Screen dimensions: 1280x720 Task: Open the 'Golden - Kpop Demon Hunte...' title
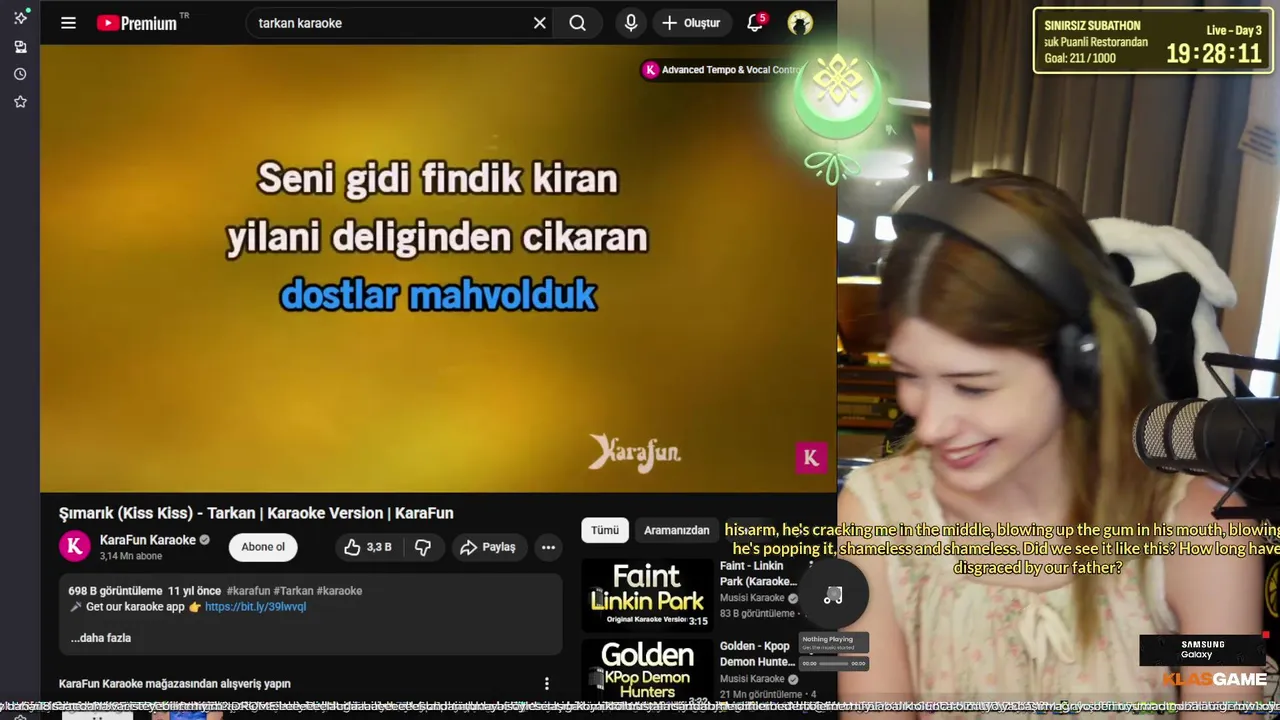tap(758, 654)
